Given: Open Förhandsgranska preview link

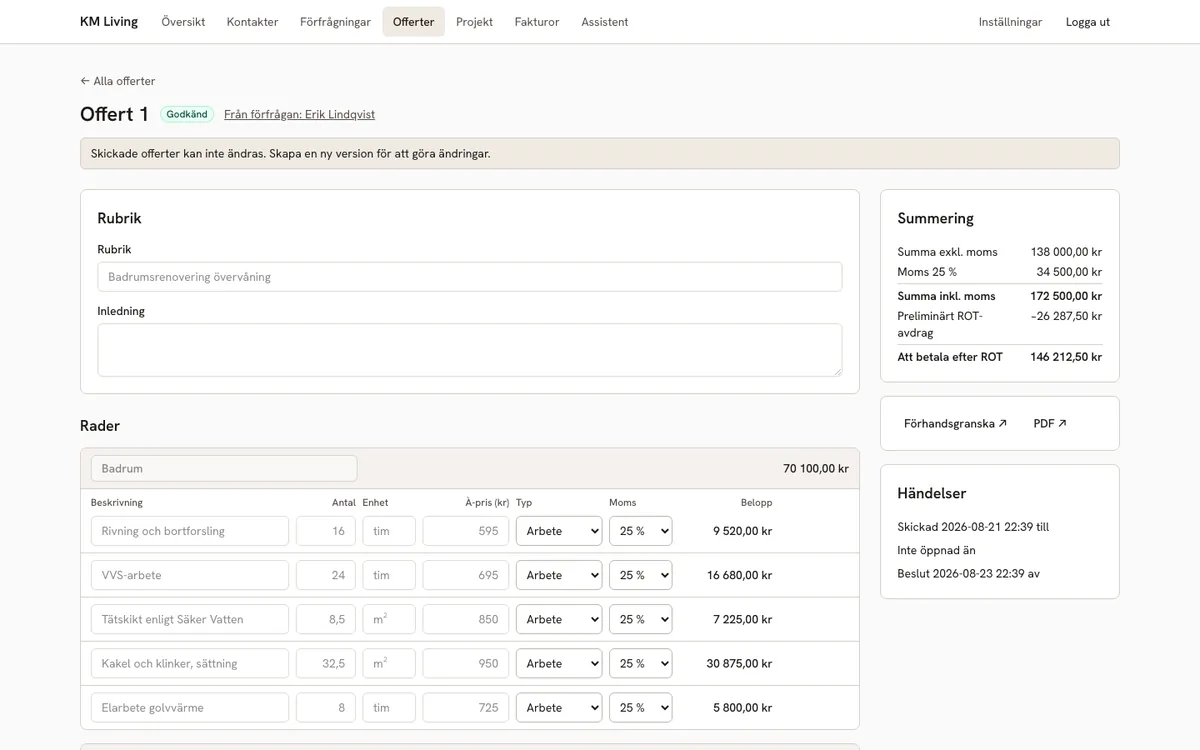Looking at the screenshot, I should tap(955, 424).
